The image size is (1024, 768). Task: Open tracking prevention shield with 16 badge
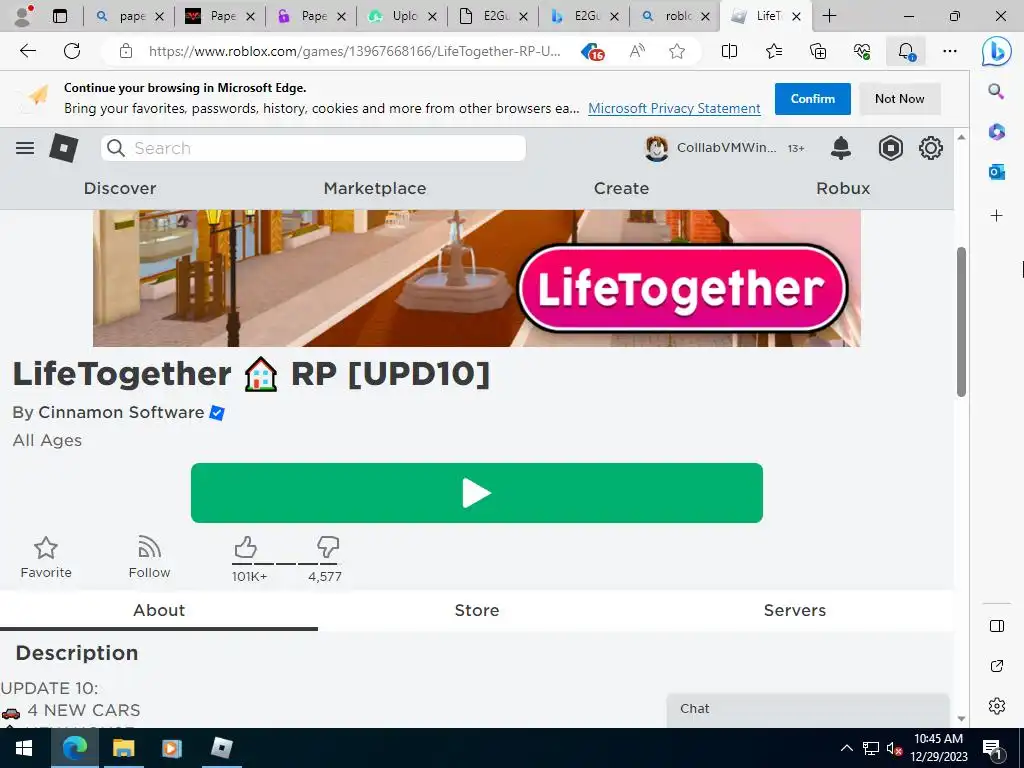(592, 52)
